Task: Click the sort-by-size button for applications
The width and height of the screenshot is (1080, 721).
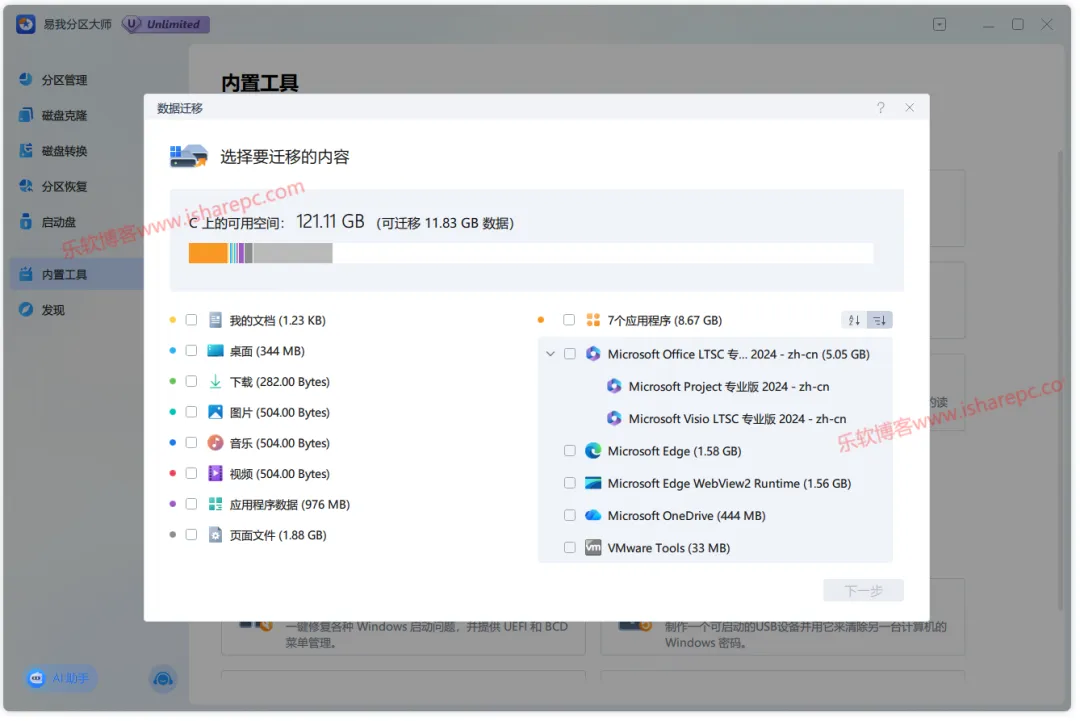Action: pyautogui.click(x=881, y=321)
